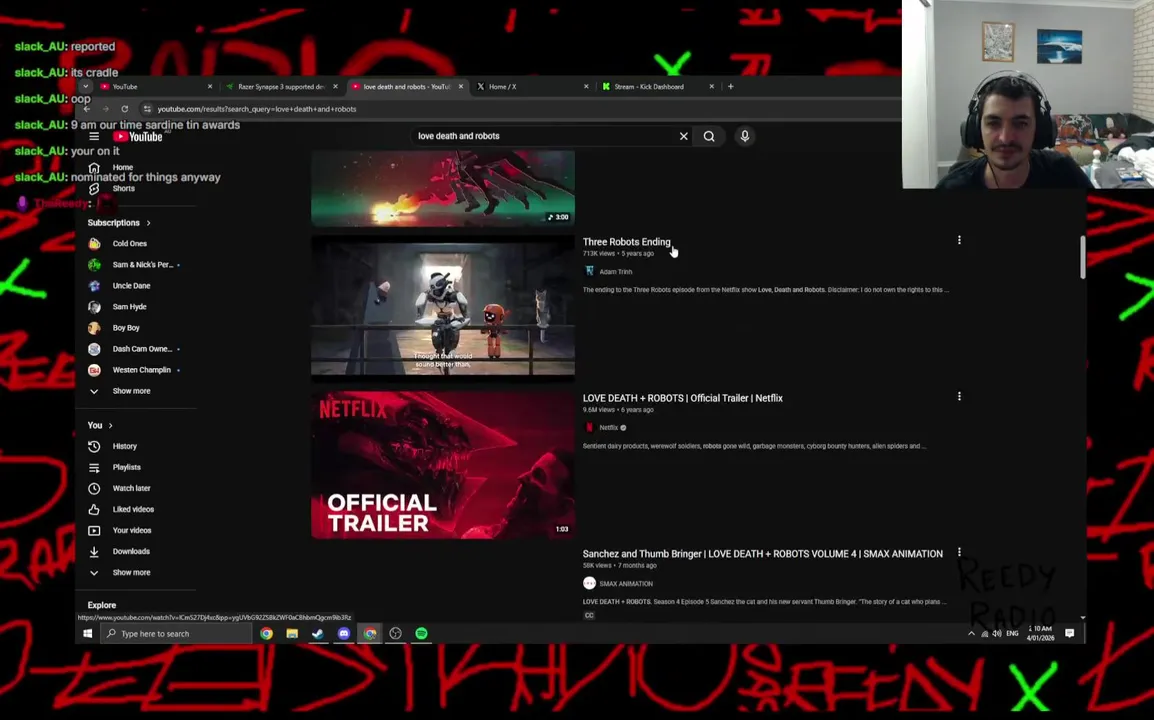
Task: Open Steam from the taskbar
Action: click(318, 633)
